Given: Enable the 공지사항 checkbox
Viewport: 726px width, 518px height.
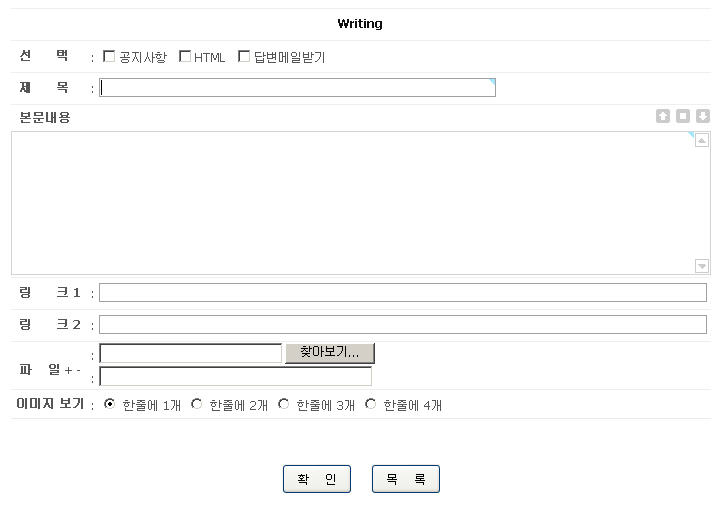Looking at the screenshot, I should click(109, 57).
